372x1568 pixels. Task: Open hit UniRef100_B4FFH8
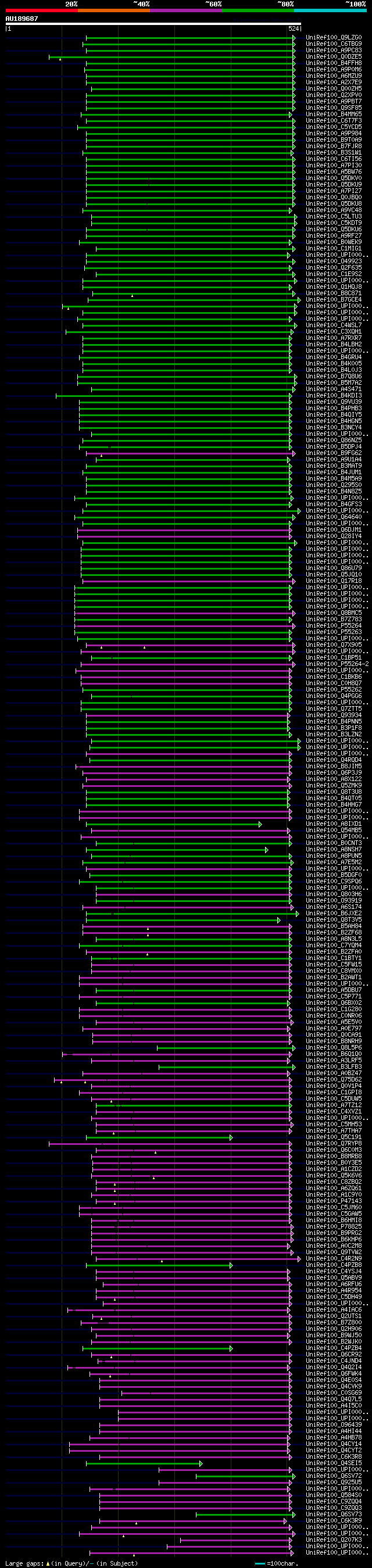pos(334,63)
